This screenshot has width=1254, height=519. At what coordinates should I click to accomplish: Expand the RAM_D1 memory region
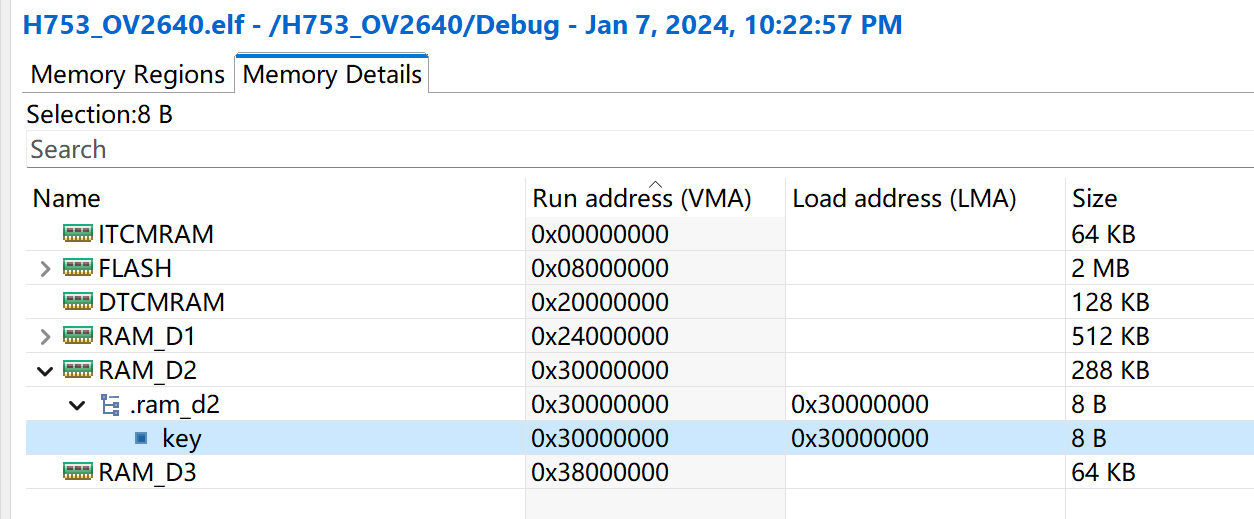pos(45,336)
